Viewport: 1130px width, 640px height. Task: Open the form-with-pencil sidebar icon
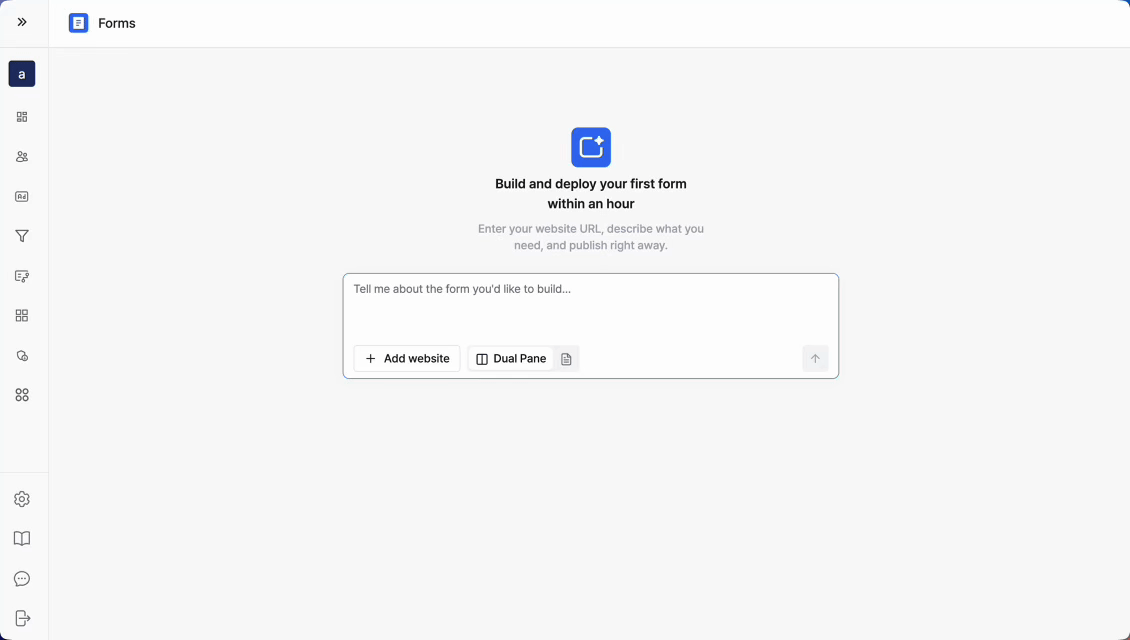click(x=22, y=276)
